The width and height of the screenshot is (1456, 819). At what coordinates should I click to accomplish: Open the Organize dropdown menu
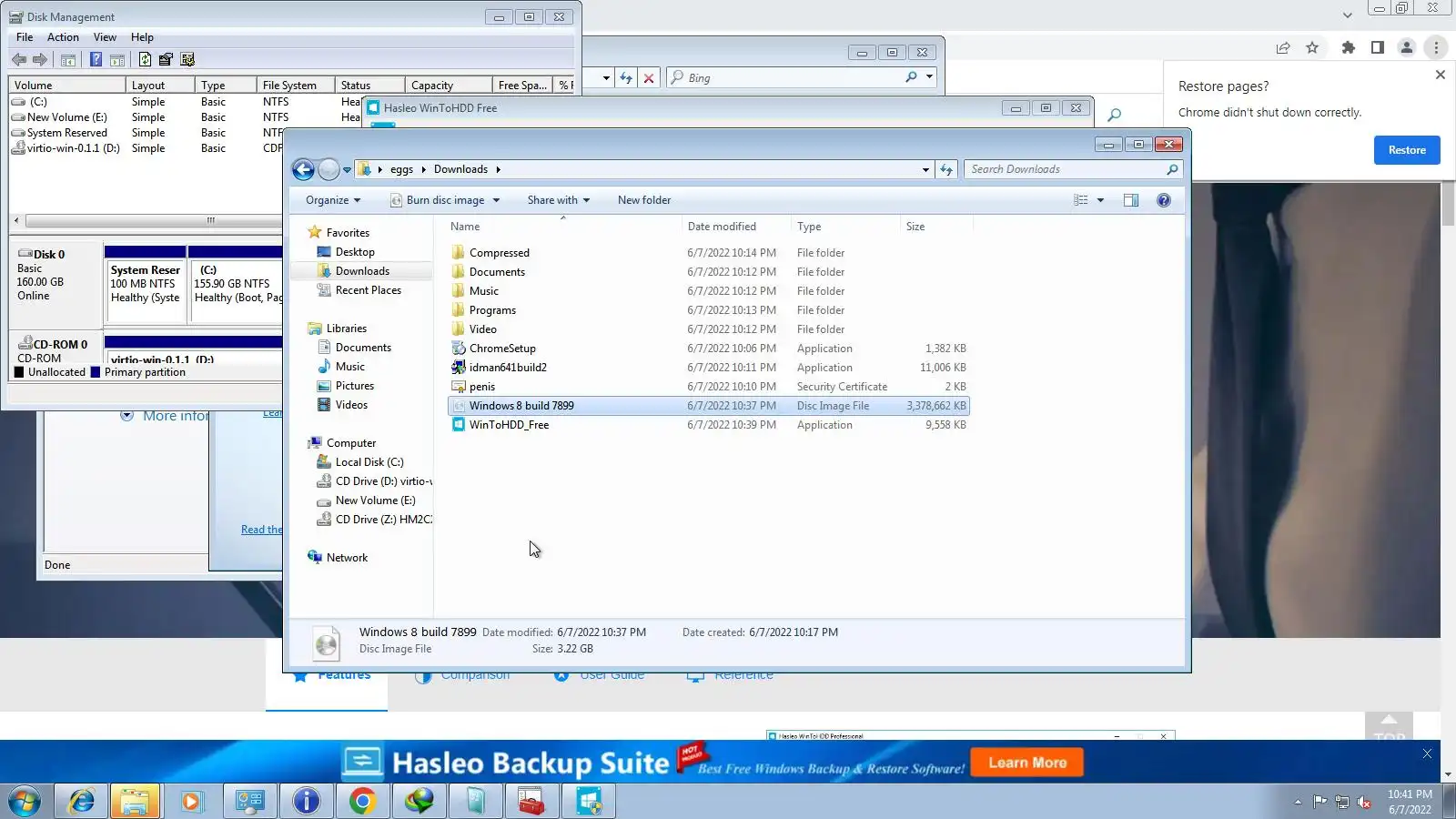[333, 200]
